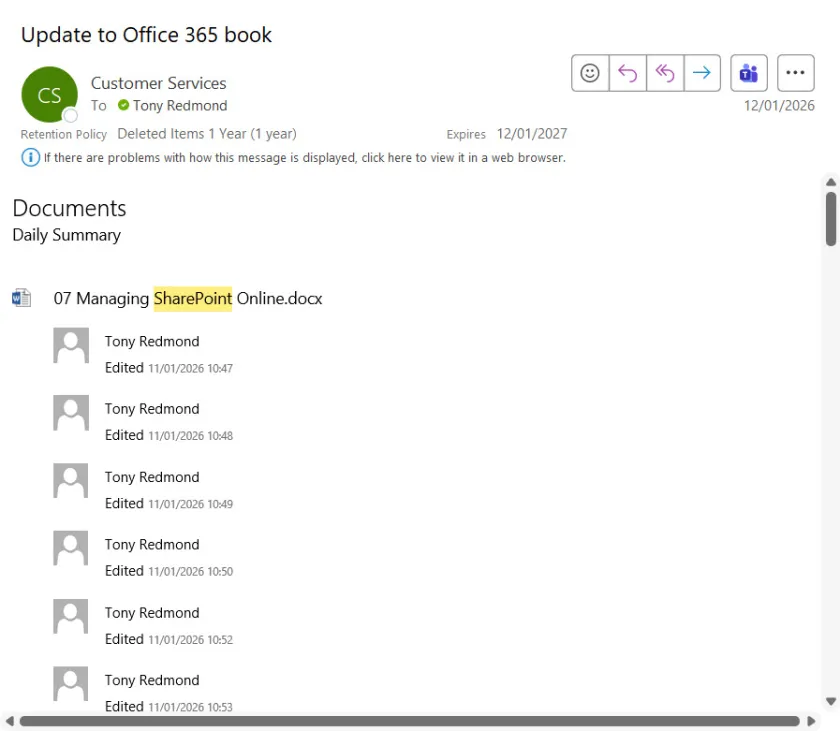Image resolution: width=840 pixels, height=731 pixels.
Task: Click the vertical scrollbar up arrow
Action: tap(830, 183)
